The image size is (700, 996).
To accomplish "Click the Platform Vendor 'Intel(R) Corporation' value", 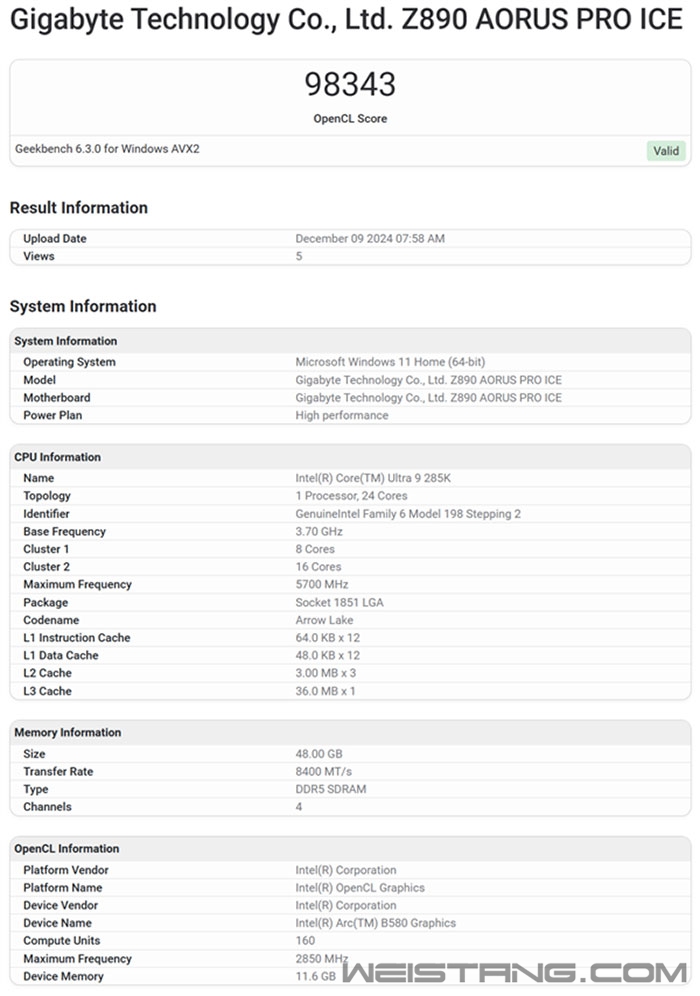I will [346, 870].
